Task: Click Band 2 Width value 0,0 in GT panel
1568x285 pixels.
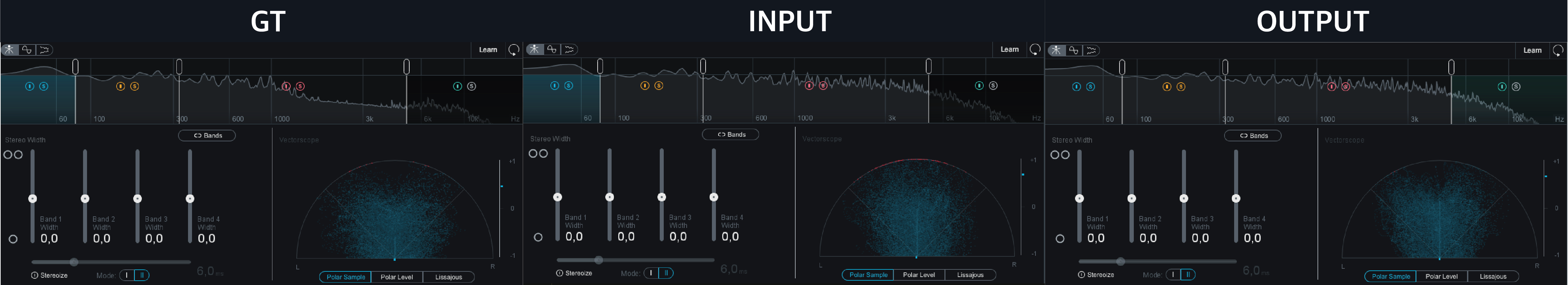Action: 102,239
